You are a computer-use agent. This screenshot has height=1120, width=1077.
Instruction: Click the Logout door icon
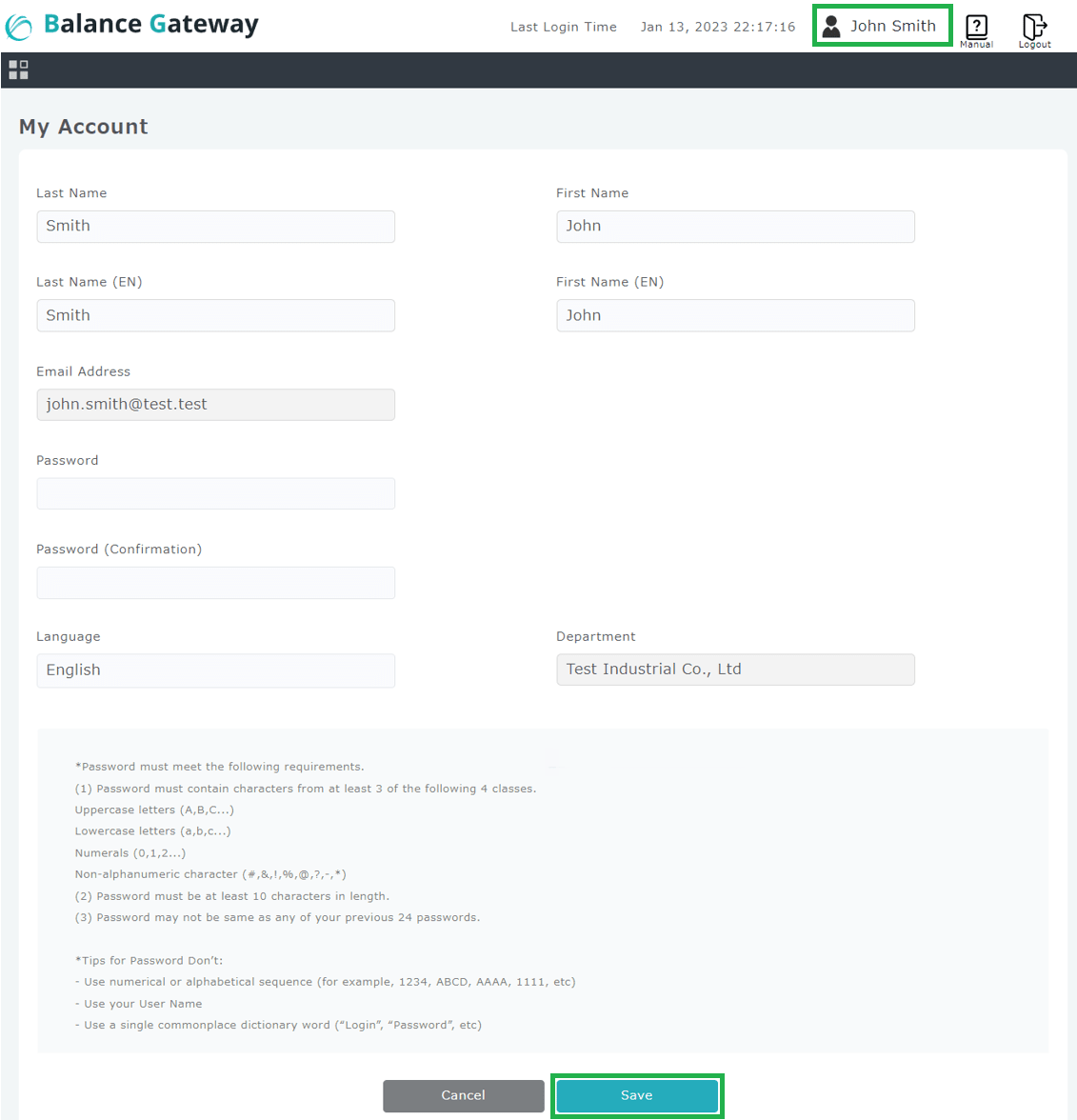[x=1034, y=28]
